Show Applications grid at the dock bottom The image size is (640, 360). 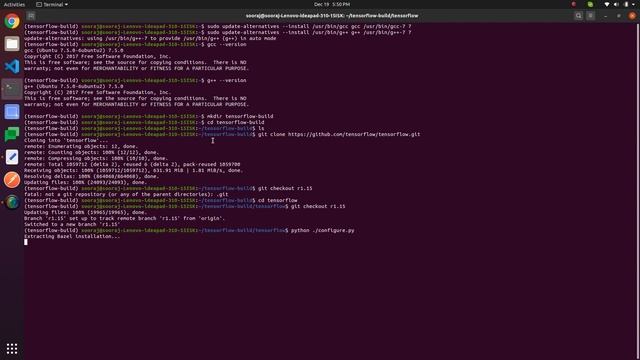point(12,348)
